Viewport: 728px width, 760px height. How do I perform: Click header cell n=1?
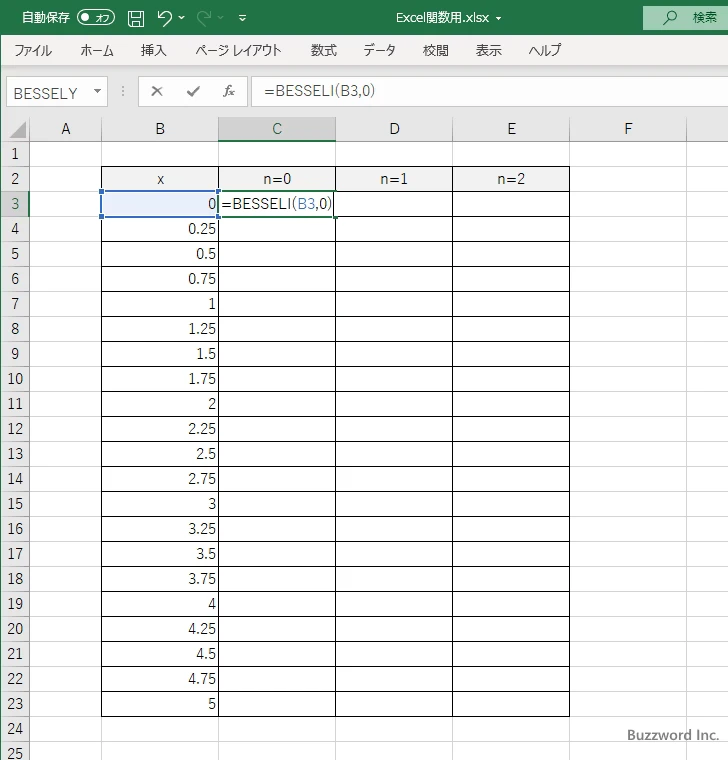(394, 179)
